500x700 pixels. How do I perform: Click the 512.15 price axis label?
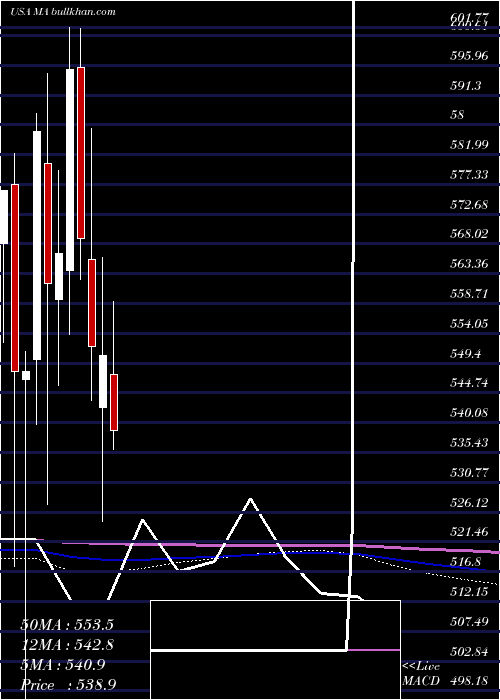(x=469, y=592)
